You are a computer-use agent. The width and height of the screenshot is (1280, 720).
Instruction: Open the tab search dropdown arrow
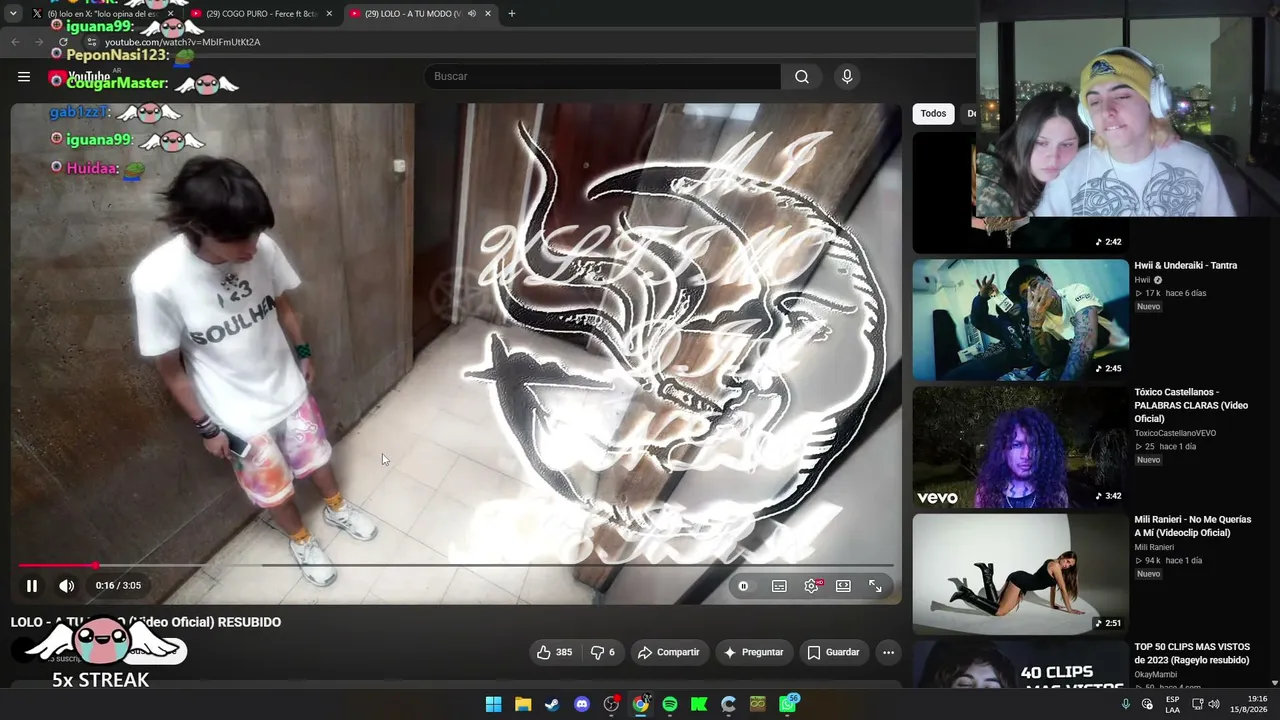coord(13,14)
